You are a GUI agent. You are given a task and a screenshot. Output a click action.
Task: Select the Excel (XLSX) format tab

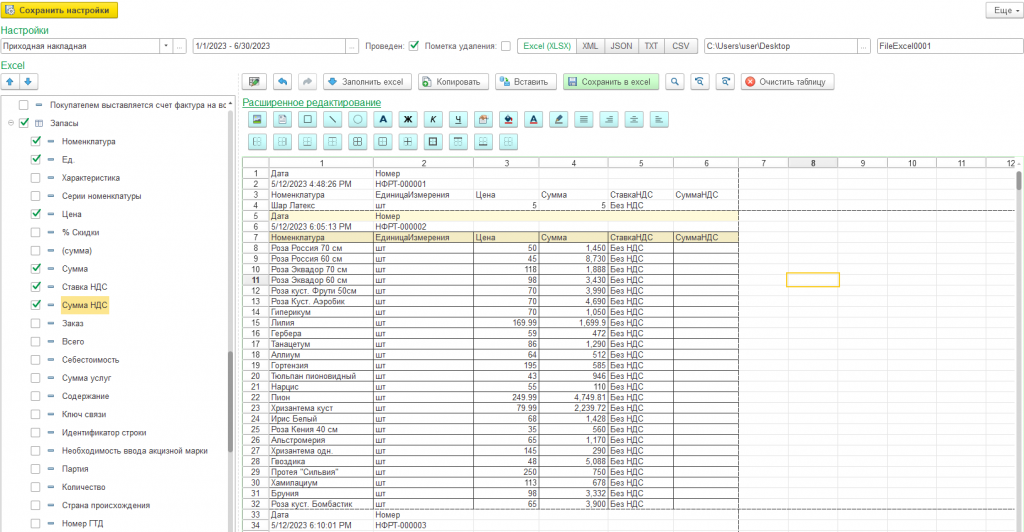tap(546, 46)
